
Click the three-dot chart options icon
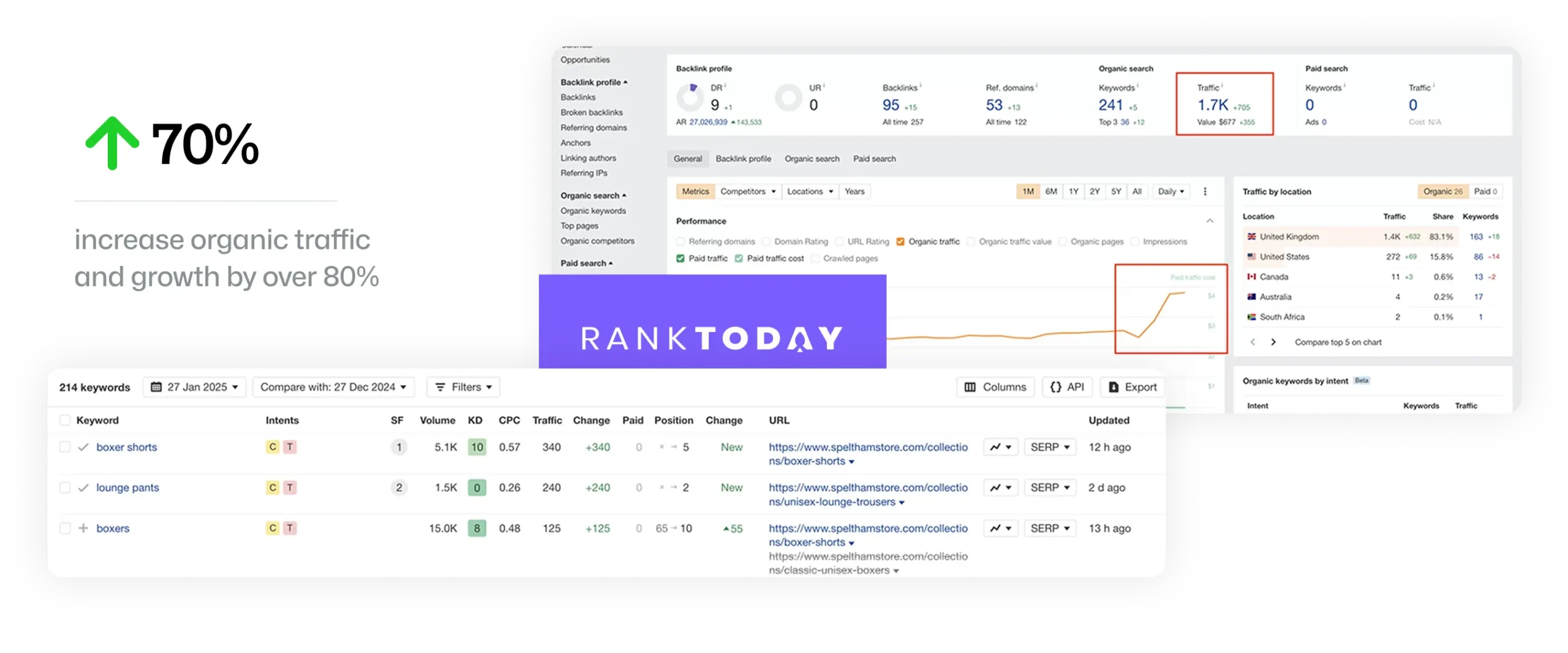(x=1205, y=192)
